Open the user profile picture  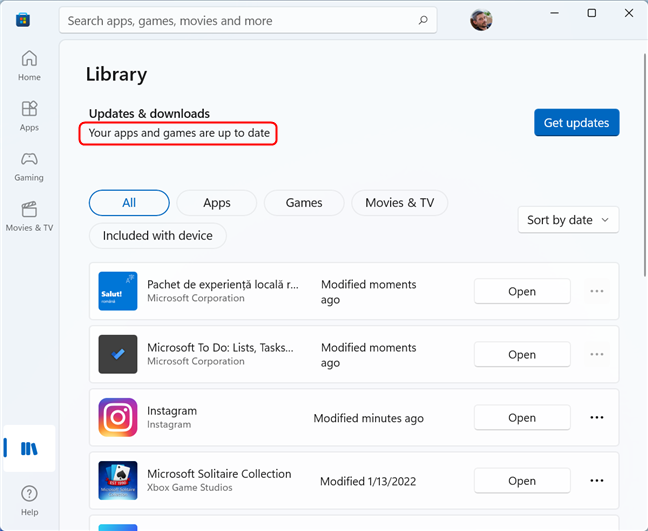tap(481, 20)
